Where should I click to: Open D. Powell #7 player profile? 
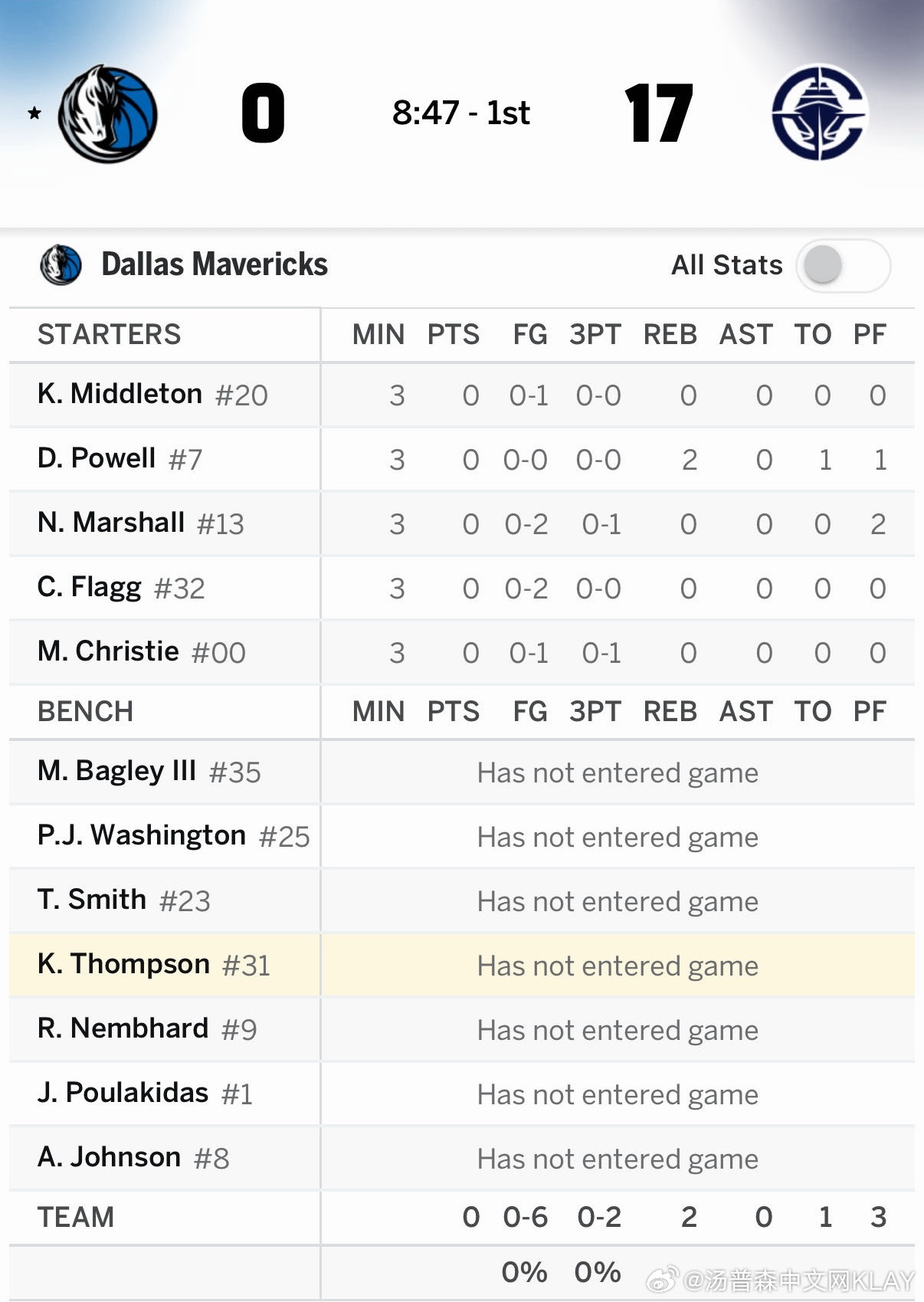120,459
